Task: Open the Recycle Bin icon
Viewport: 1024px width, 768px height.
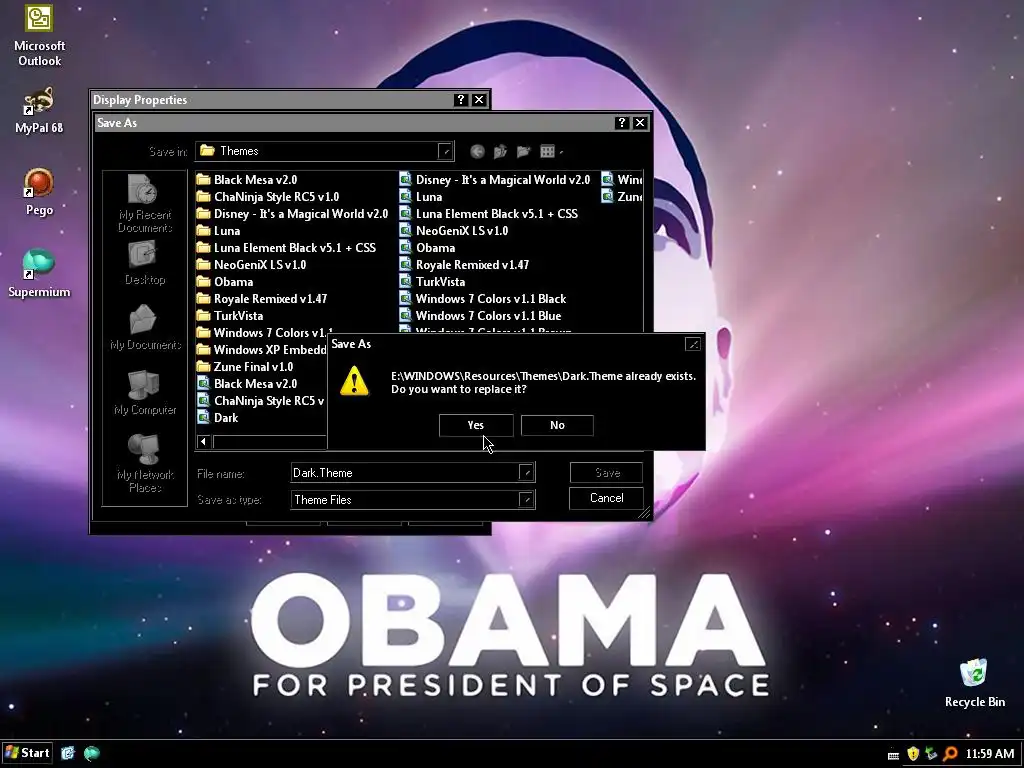Action: pos(974,682)
